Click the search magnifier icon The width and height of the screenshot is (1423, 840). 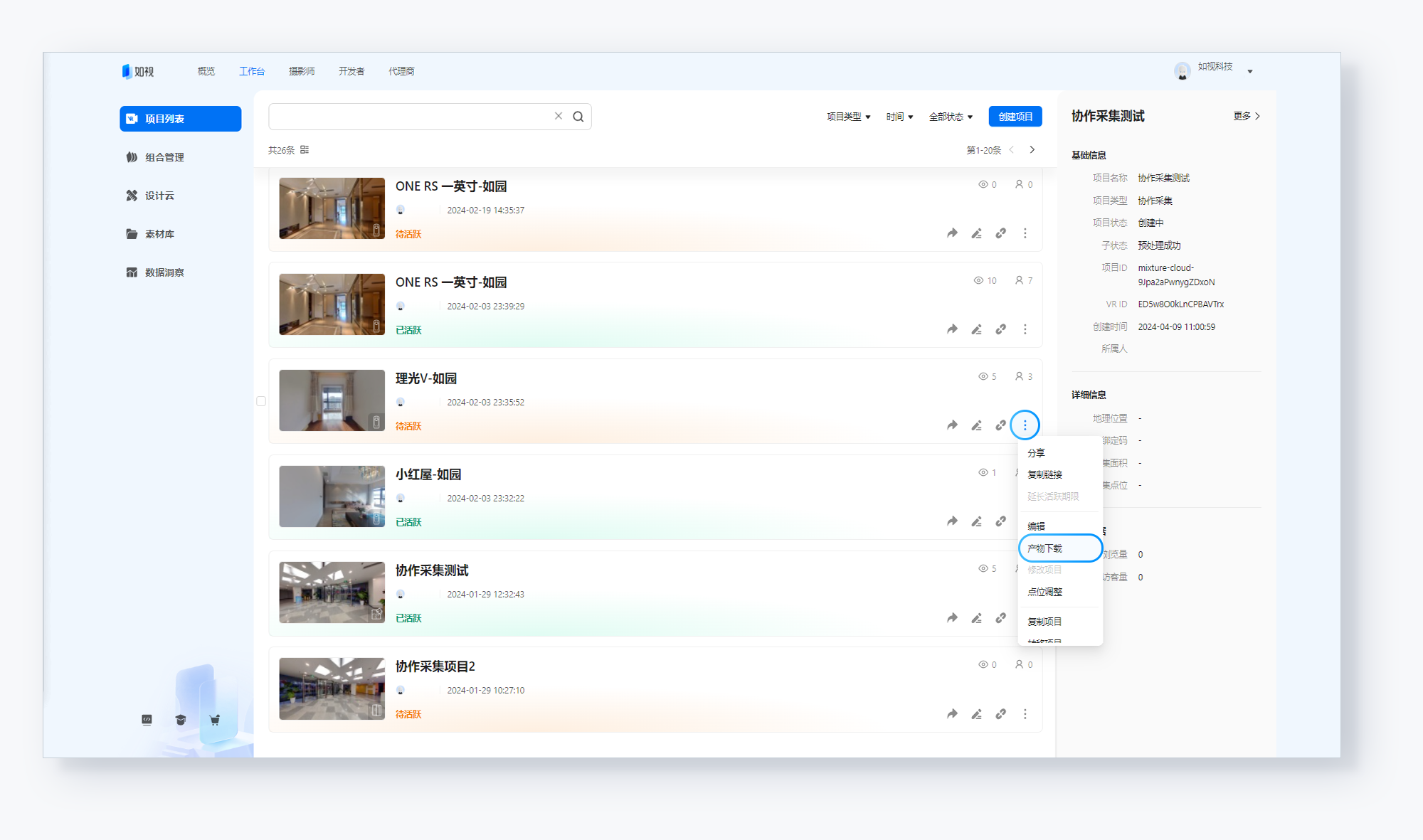click(578, 117)
